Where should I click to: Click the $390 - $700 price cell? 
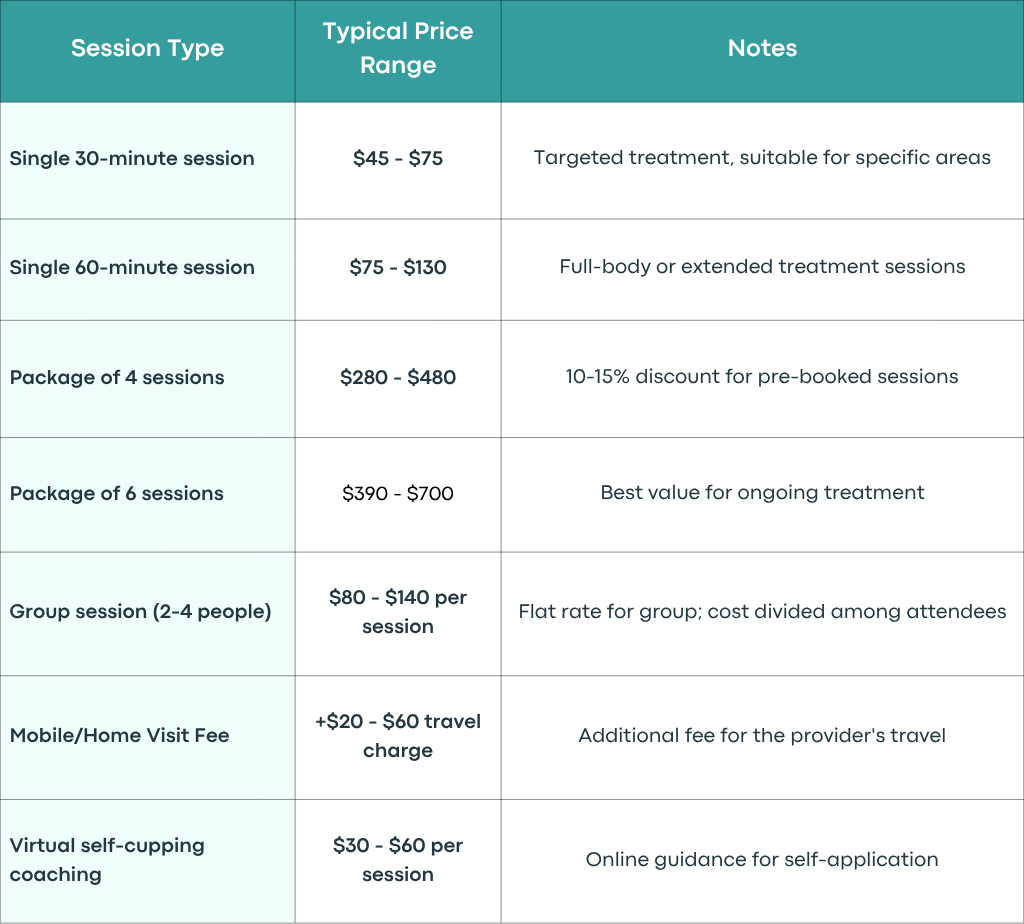[x=398, y=494]
